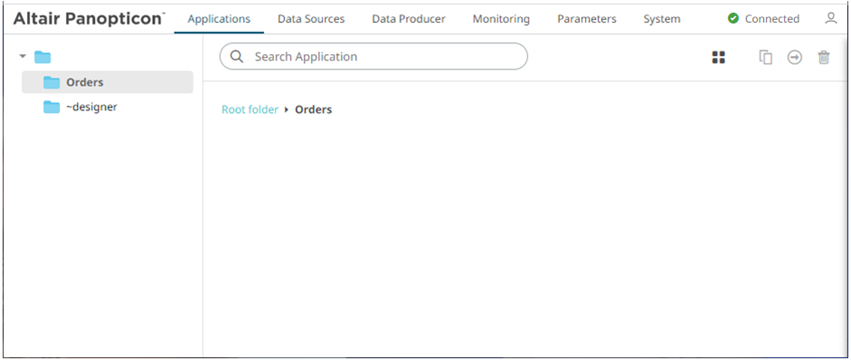Screen dimensions: 851x360
Task: Switch to the Data Producer tab
Action: [x=409, y=19]
